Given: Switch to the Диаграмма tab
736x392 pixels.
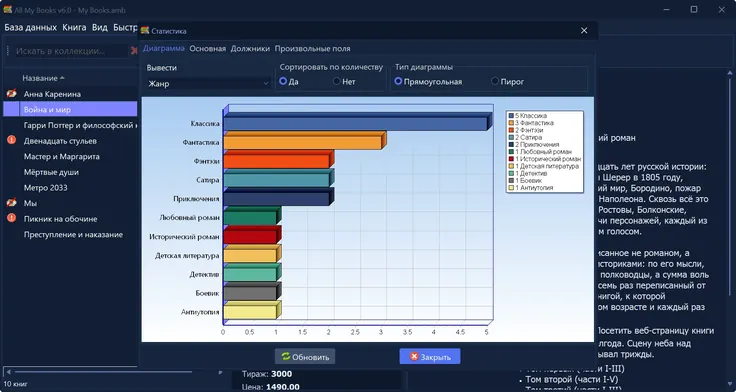Looking at the screenshot, I should [x=163, y=48].
